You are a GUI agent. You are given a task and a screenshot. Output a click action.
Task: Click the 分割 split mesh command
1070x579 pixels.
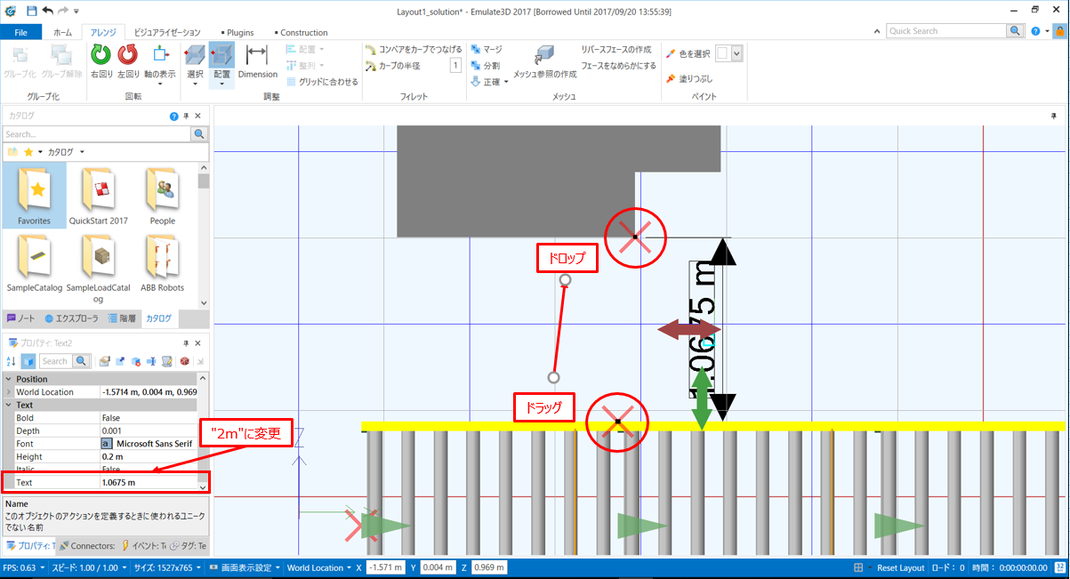coord(485,66)
